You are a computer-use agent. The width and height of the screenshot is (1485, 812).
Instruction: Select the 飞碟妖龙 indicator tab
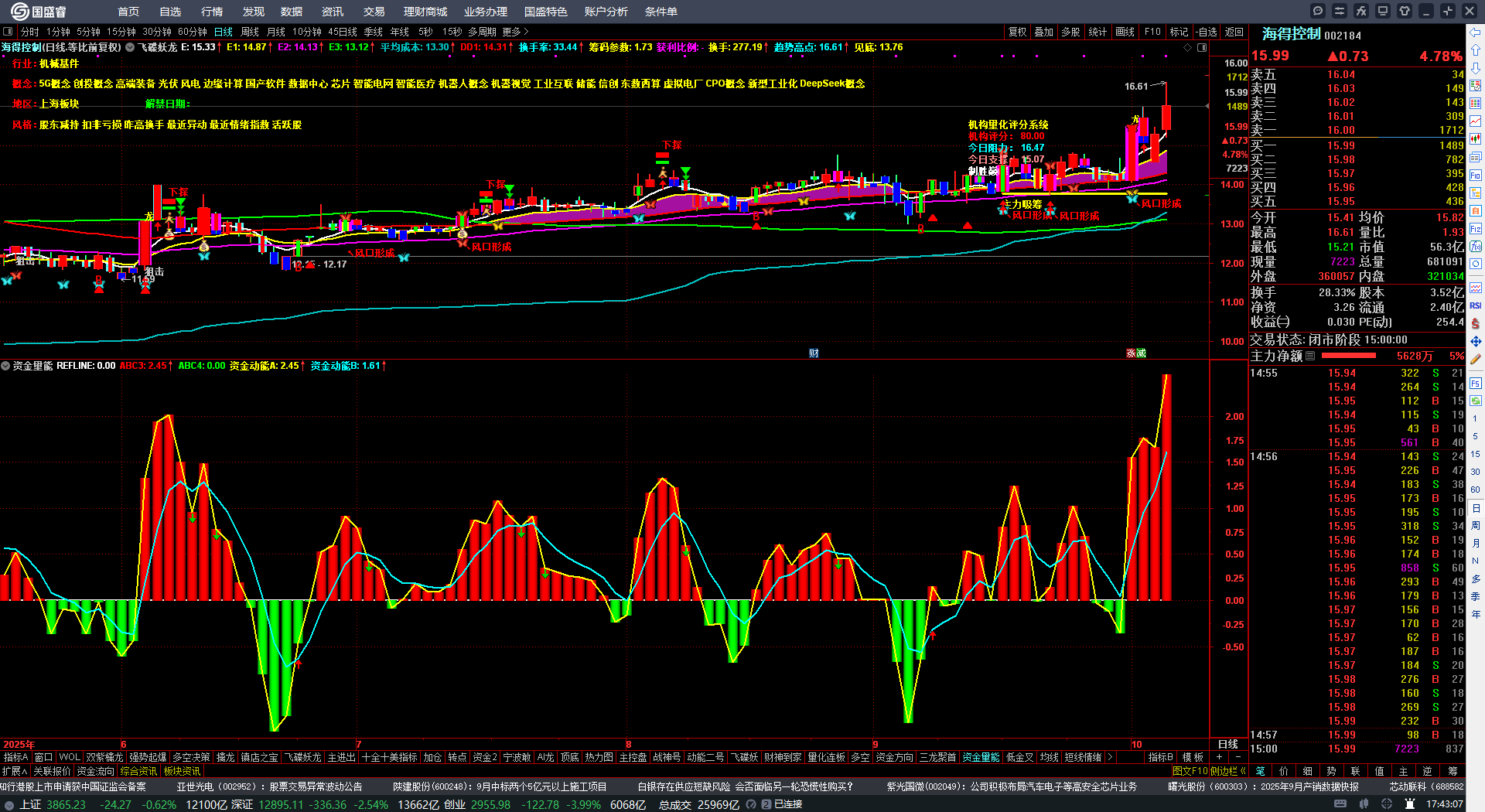pyautogui.click(x=302, y=757)
